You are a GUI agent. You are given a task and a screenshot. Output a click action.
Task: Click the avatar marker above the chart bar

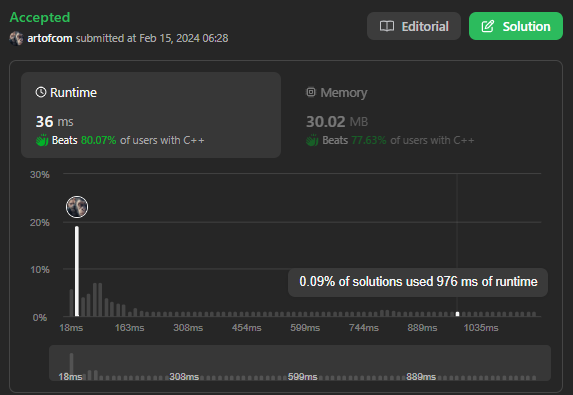point(77,207)
